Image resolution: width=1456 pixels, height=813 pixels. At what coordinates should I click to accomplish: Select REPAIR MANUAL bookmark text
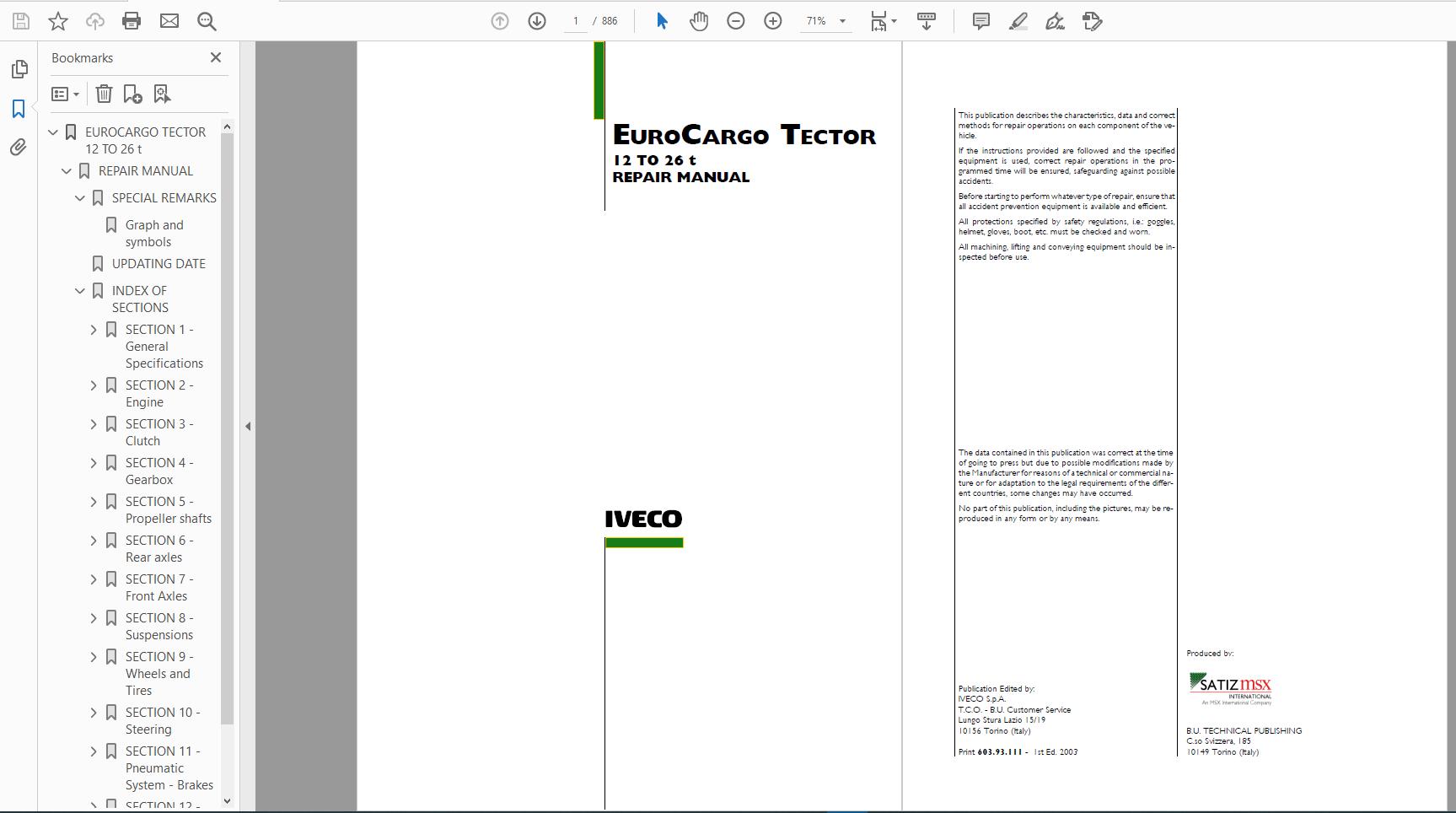point(146,171)
